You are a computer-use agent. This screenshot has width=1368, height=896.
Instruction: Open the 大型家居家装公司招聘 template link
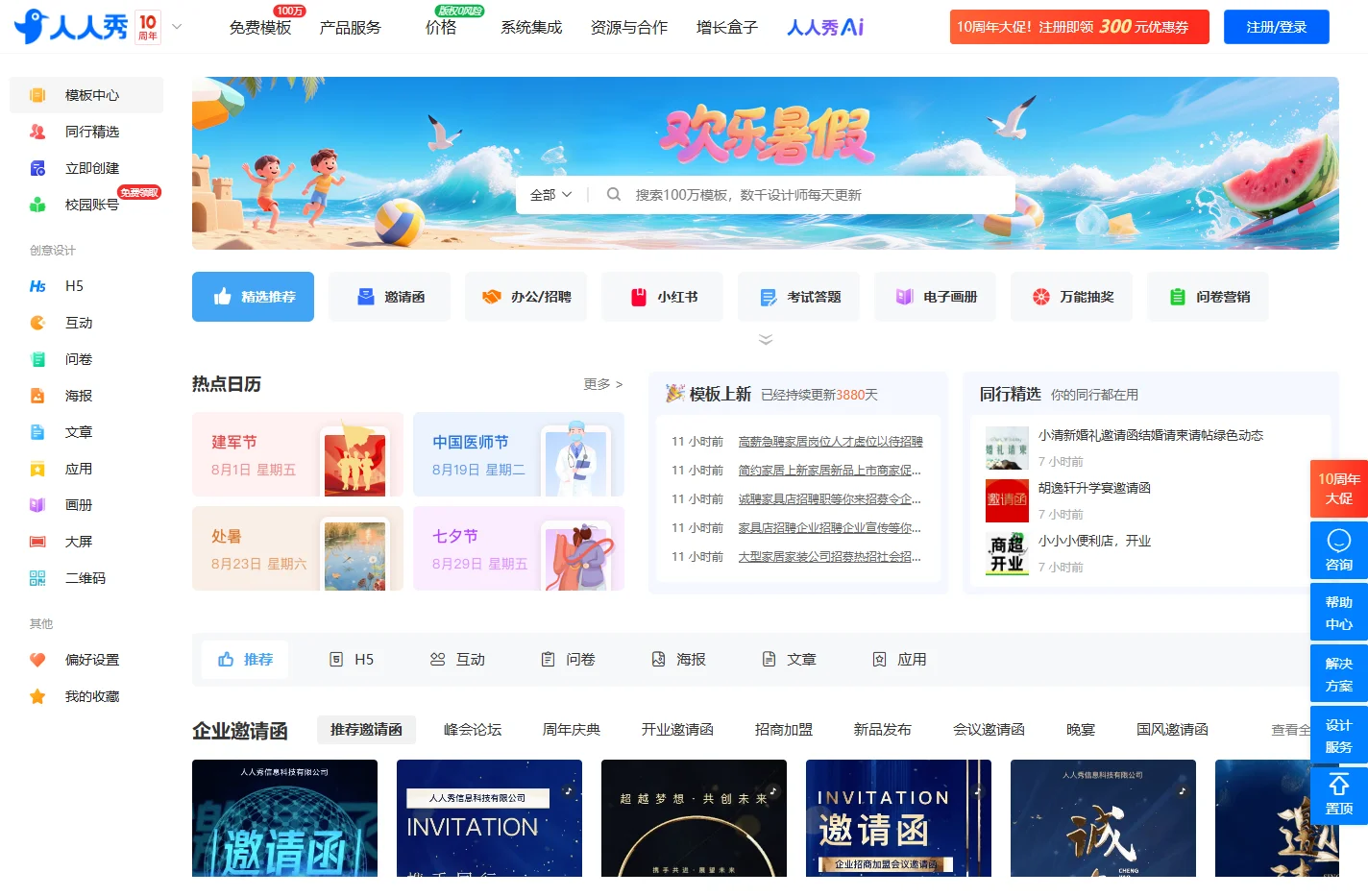[830, 557]
